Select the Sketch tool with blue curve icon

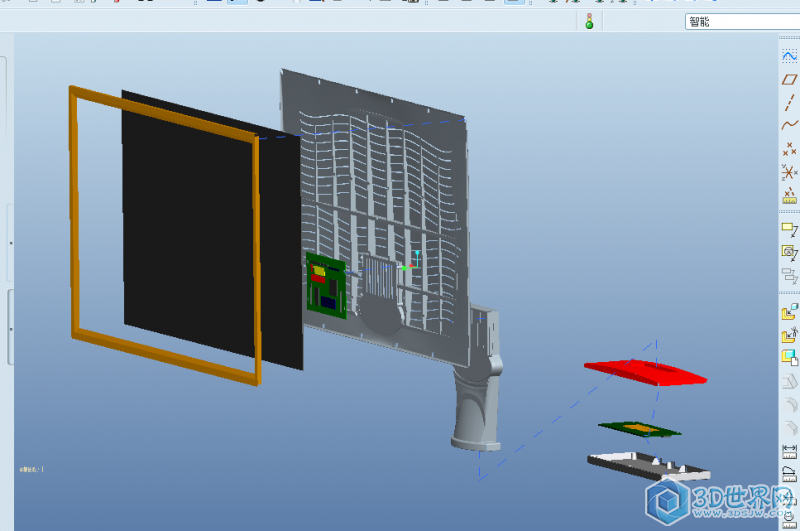click(789, 56)
